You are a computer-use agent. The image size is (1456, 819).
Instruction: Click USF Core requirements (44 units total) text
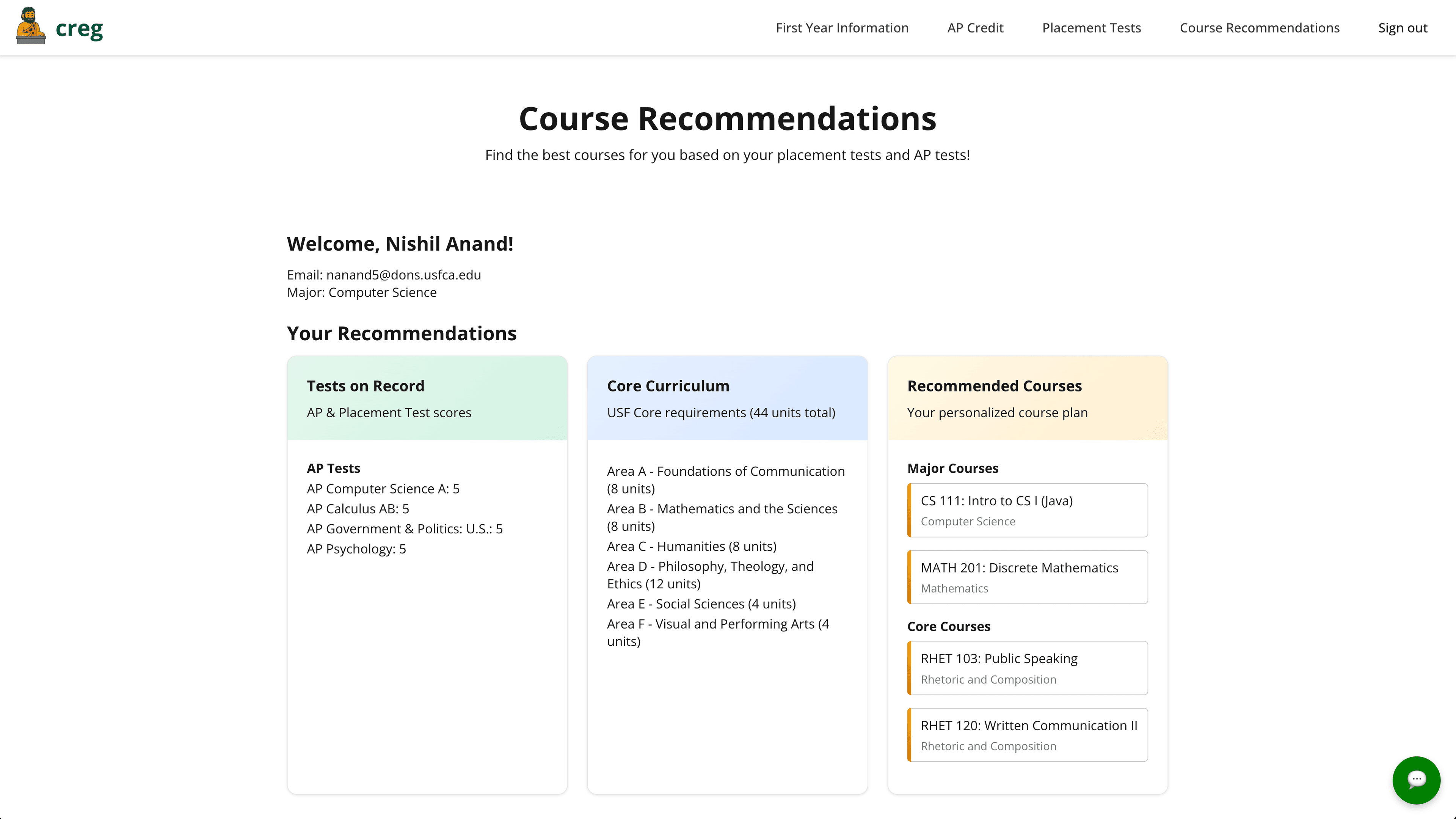click(x=721, y=413)
